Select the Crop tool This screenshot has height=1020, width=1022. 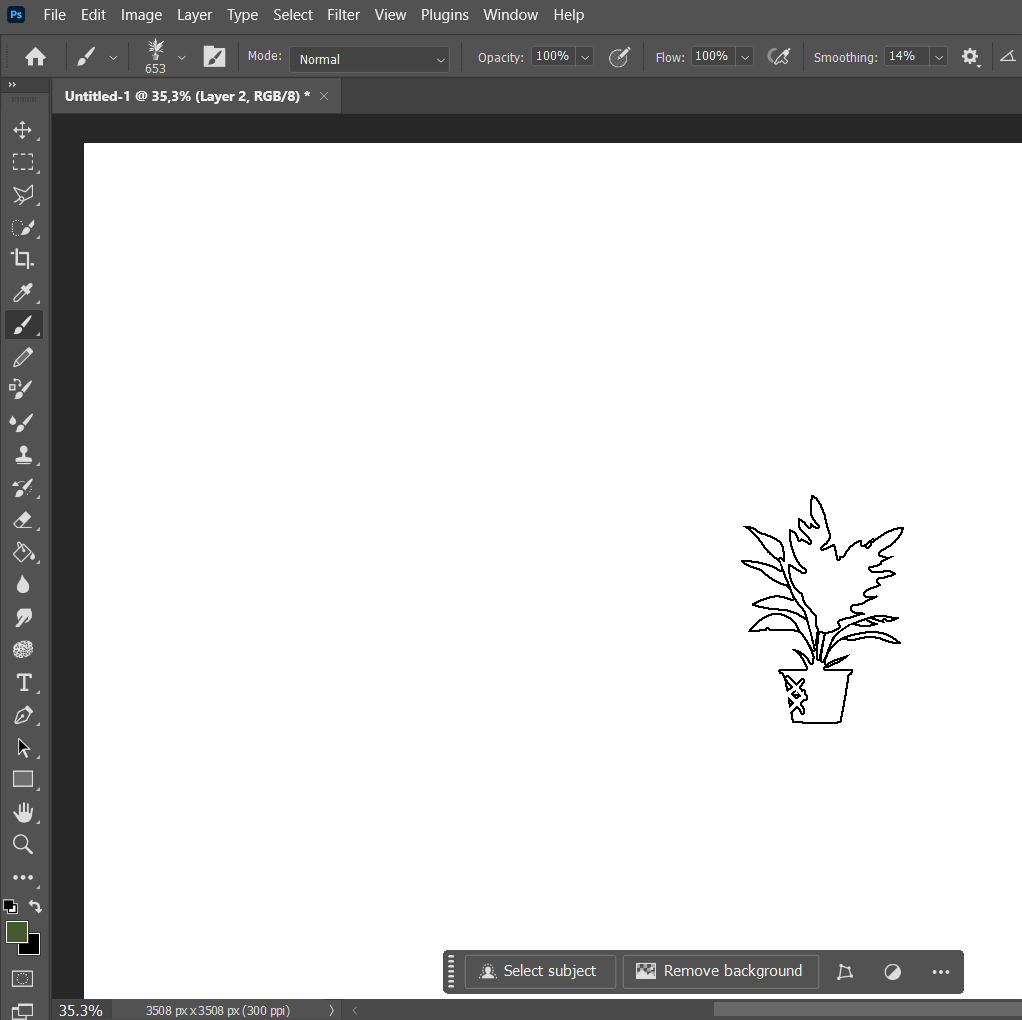tap(23, 259)
